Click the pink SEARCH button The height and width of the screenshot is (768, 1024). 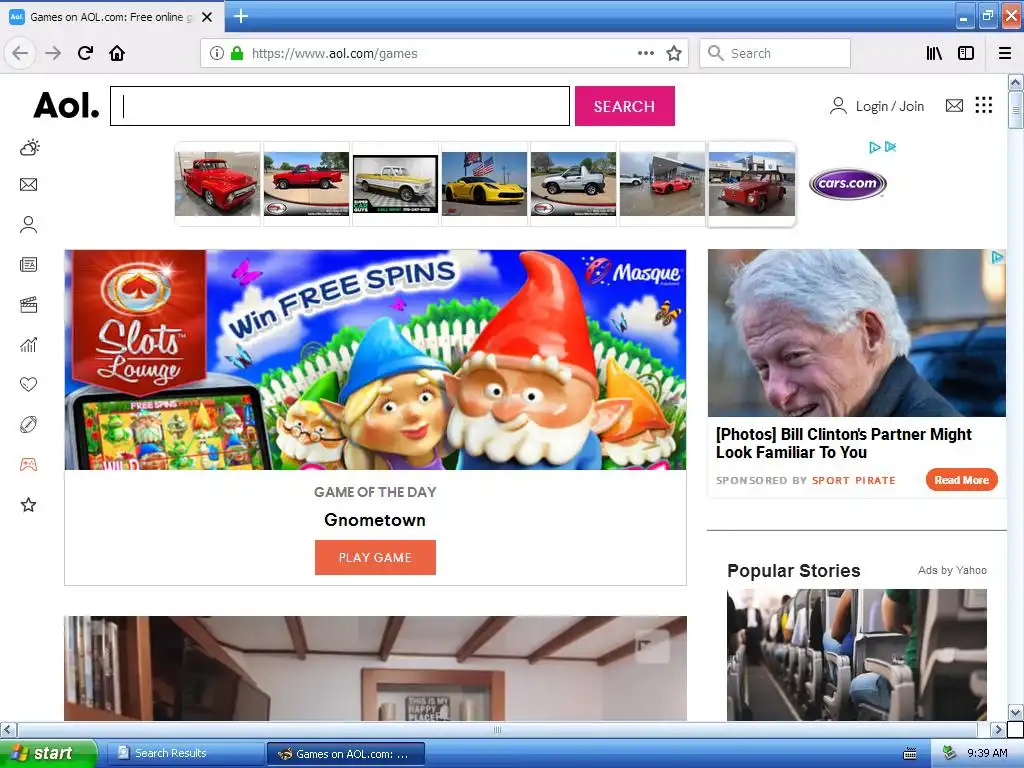point(624,106)
